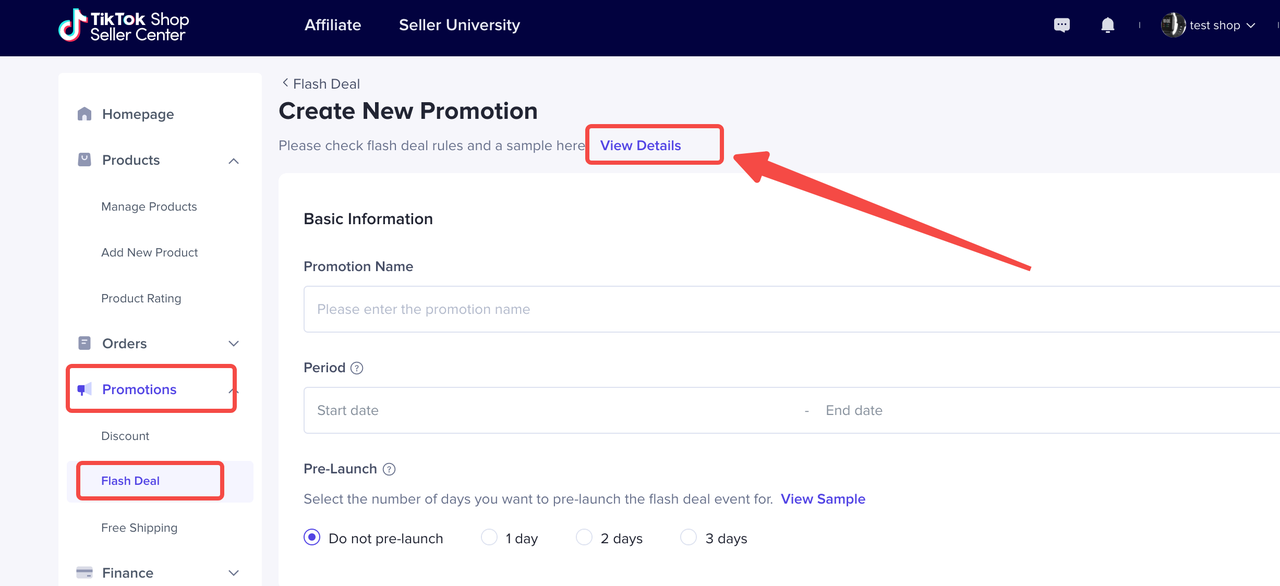Go back to Flash Deal breadcrumb
1280x586 pixels.
click(320, 84)
